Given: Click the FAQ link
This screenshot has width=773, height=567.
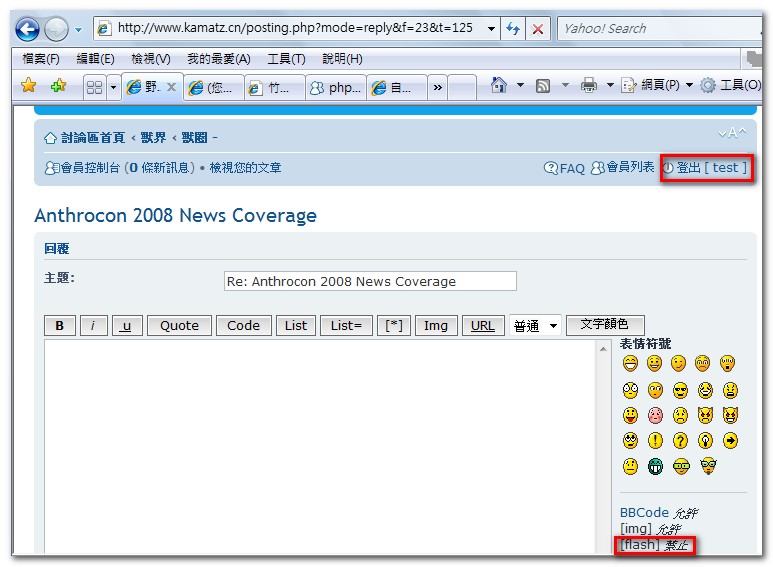Looking at the screenshot, I should click(x=565, y=168).
